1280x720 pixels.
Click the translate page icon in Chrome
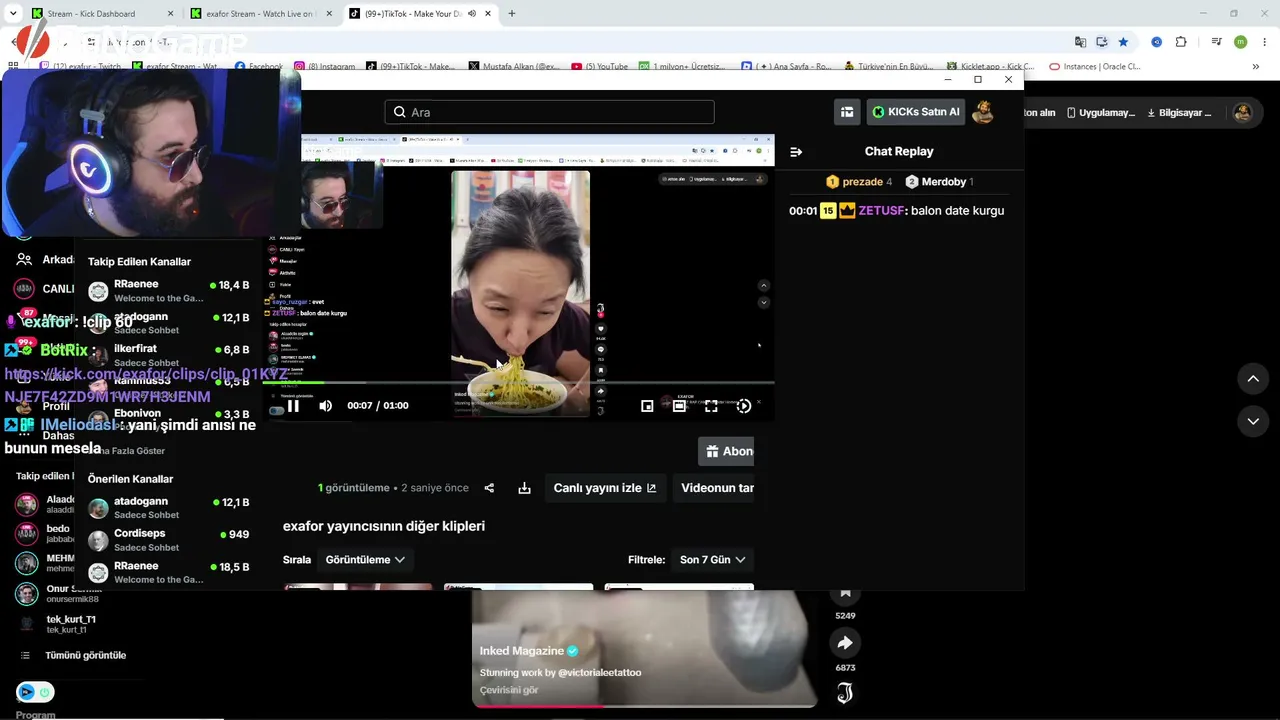pyautogui.click(x=1080, y=42)
